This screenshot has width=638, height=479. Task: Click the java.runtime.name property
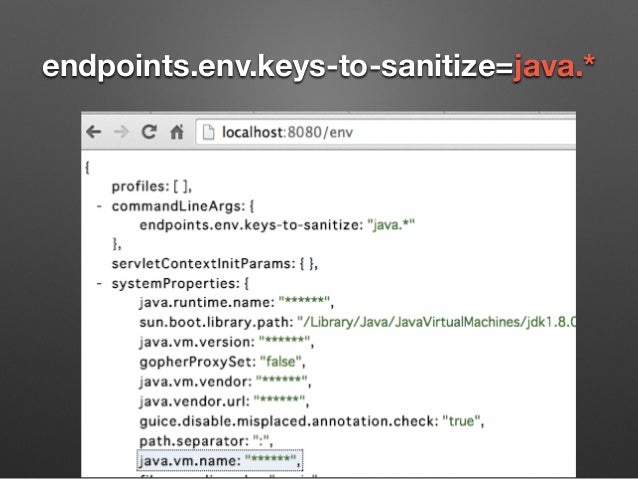(x=236, y=302)
